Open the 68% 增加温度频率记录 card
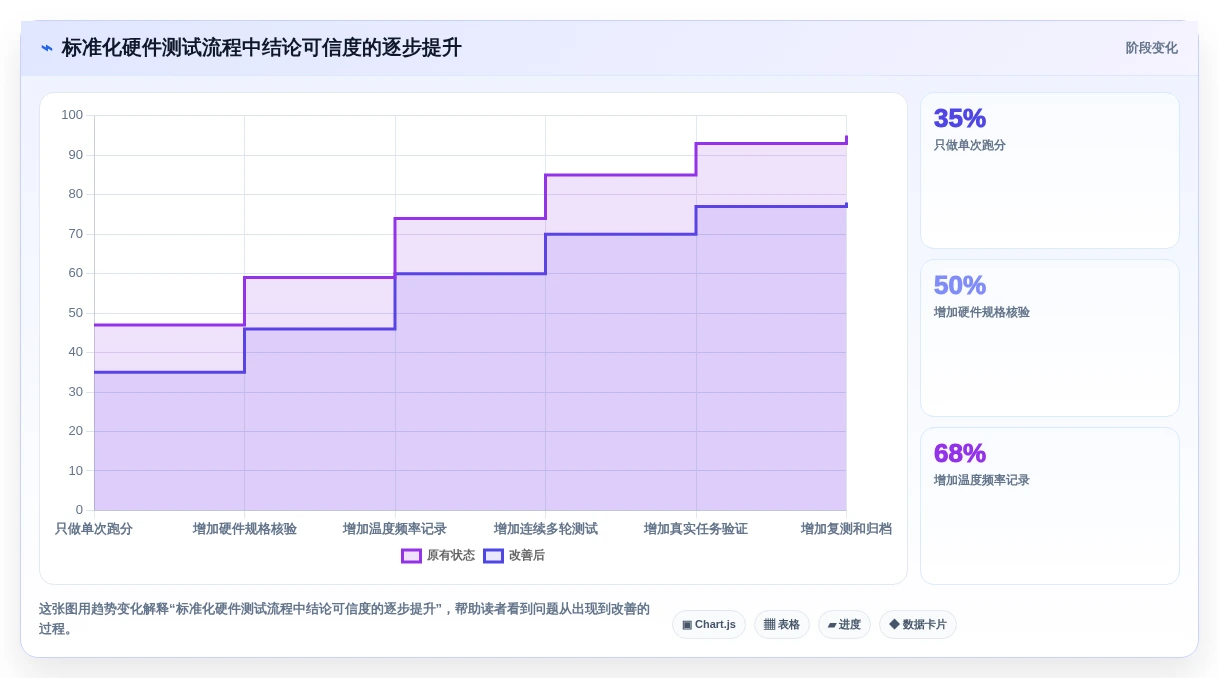This screenshot has height=678, width=1219. click(x=1050, y=506)
